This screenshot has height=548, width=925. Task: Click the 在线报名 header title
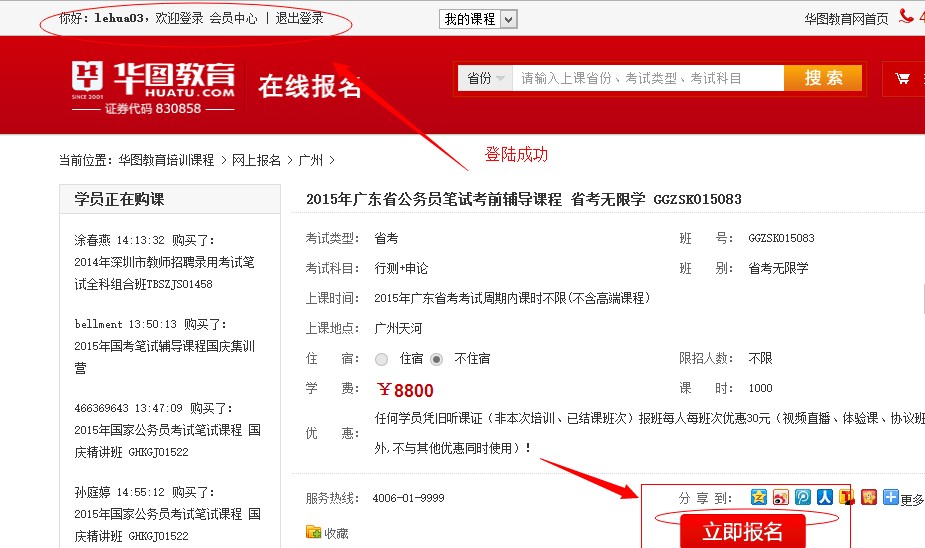click(x=310, y=87)
